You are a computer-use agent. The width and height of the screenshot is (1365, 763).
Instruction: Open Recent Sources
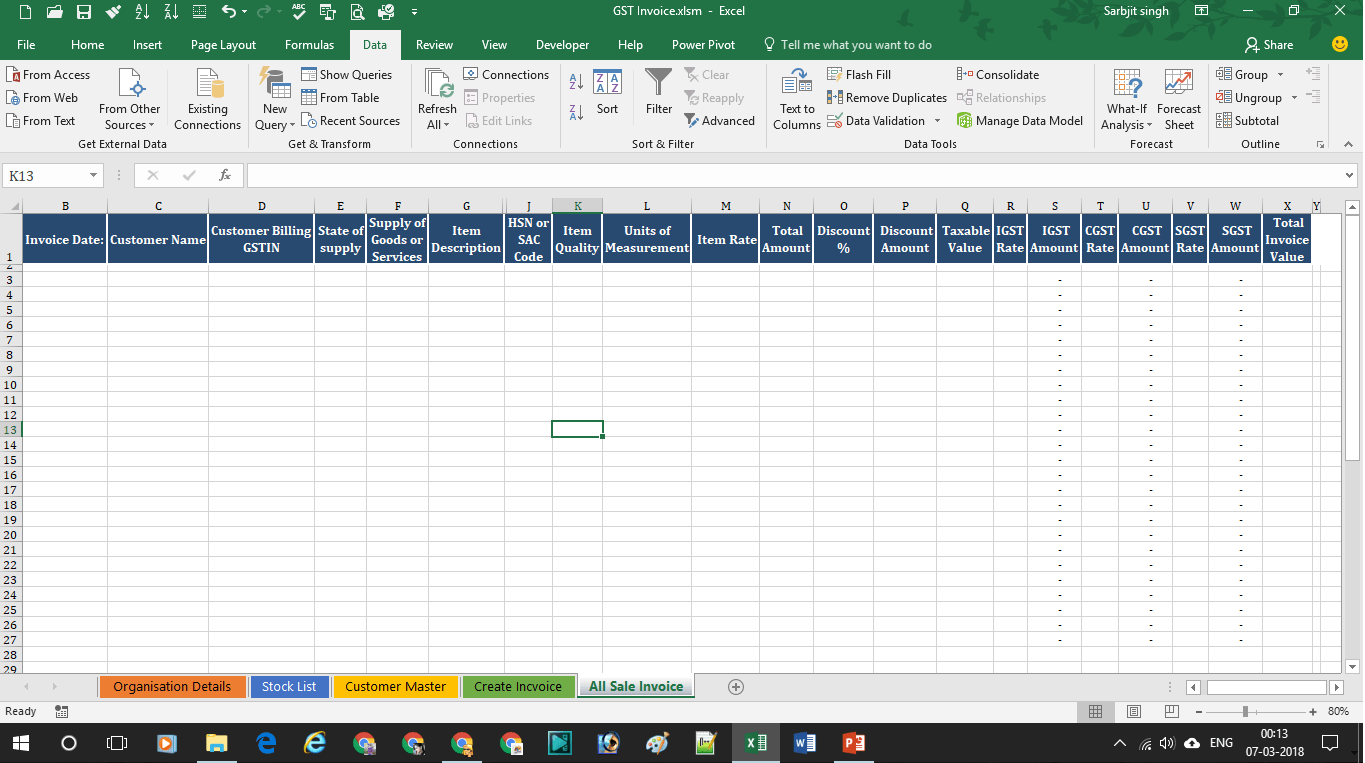[351, 121]
